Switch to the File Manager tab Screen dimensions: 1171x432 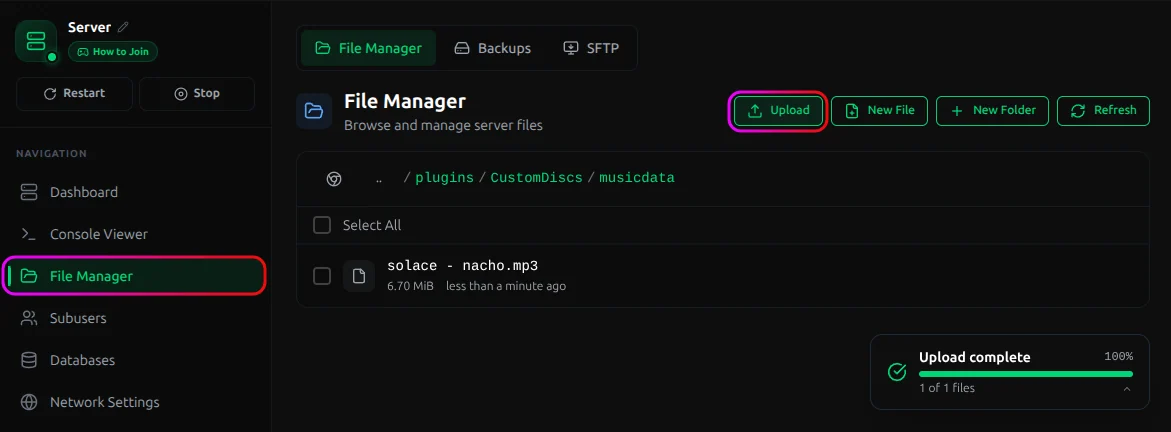368,48
